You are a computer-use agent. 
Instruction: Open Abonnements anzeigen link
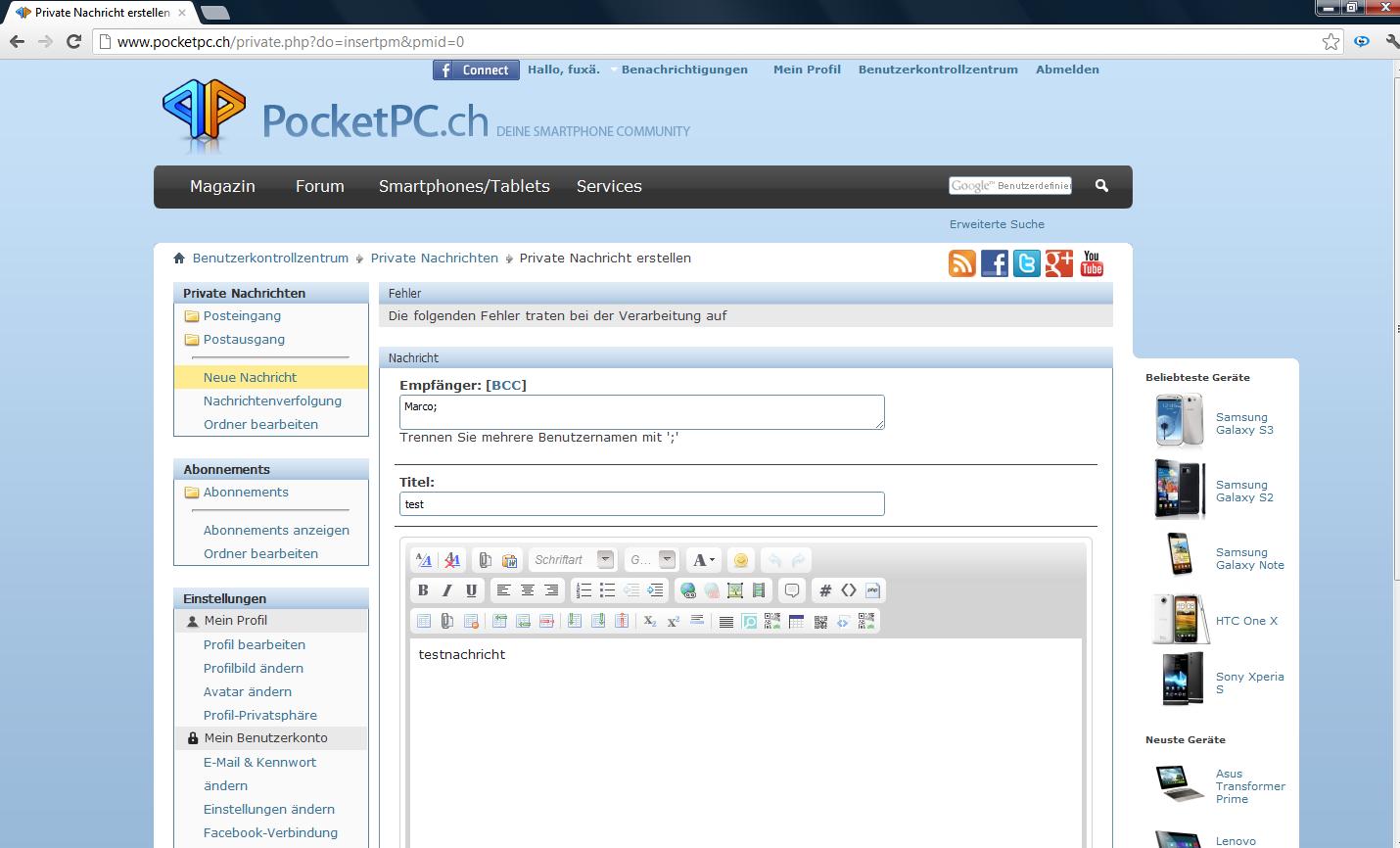point(276,530)
